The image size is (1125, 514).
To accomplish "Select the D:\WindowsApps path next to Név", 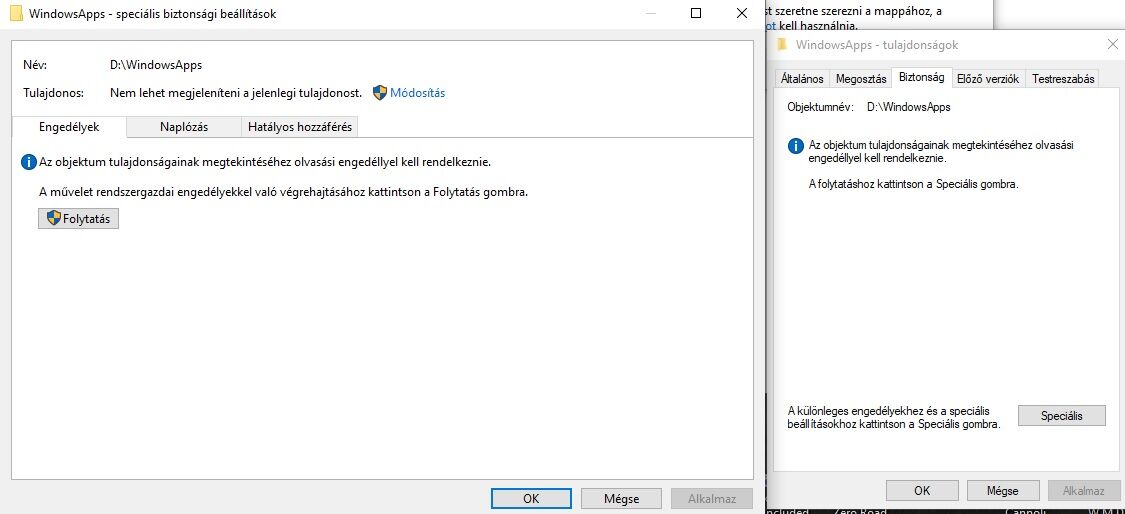I will (x=156, y=65).
